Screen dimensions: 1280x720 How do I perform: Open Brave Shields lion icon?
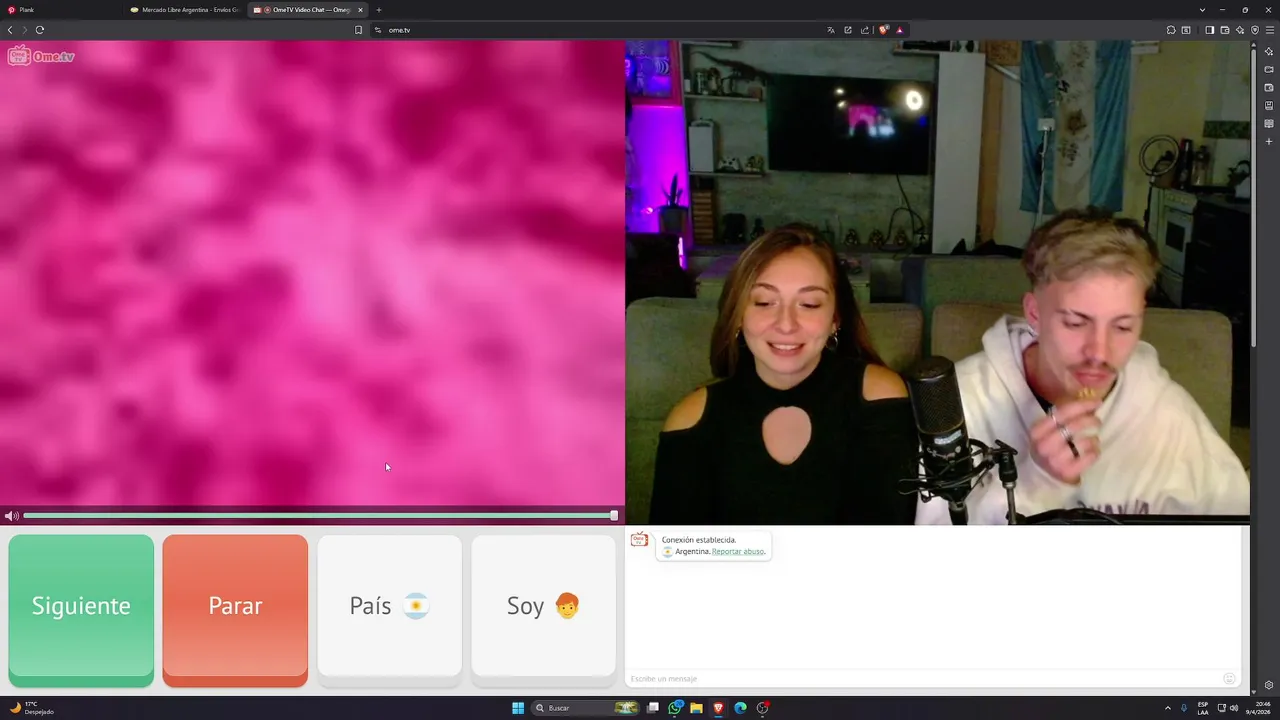click(x=884, y=30)
